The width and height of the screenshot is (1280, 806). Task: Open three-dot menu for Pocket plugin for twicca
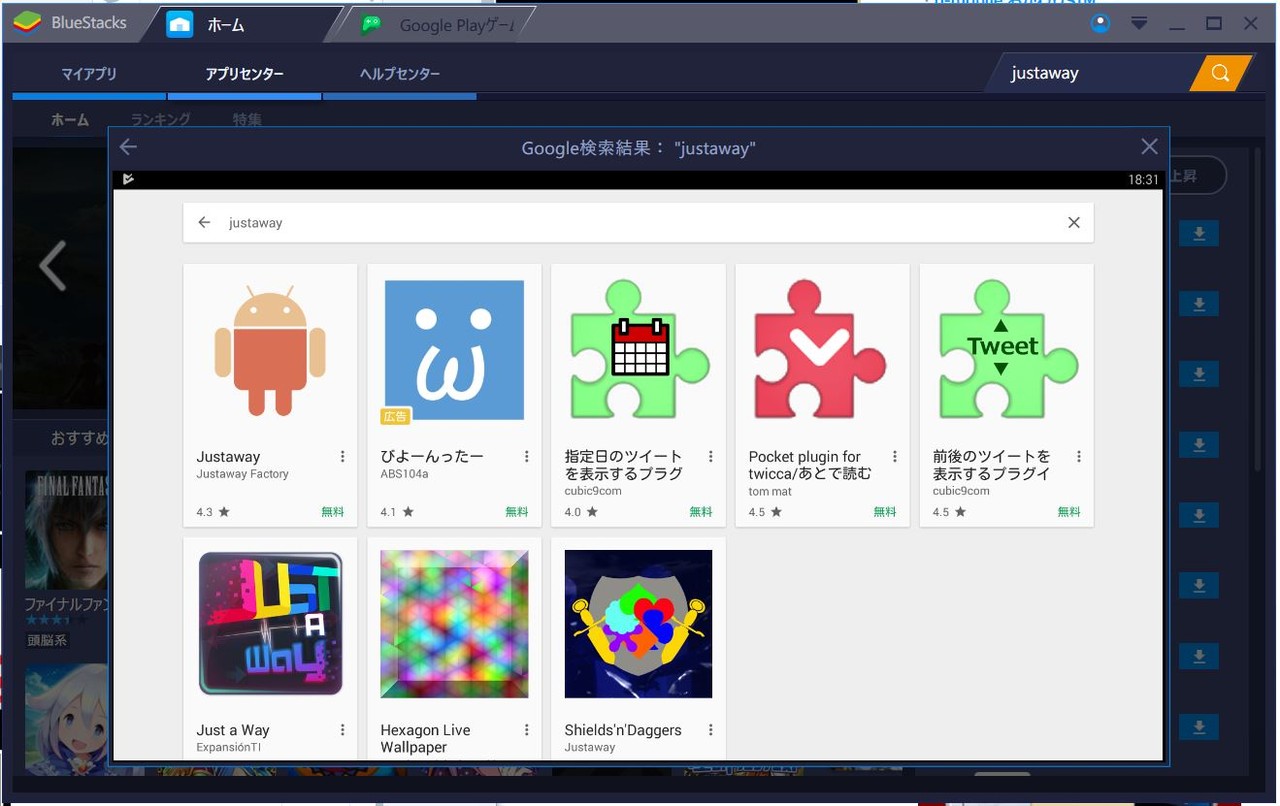tap(894, 457)
